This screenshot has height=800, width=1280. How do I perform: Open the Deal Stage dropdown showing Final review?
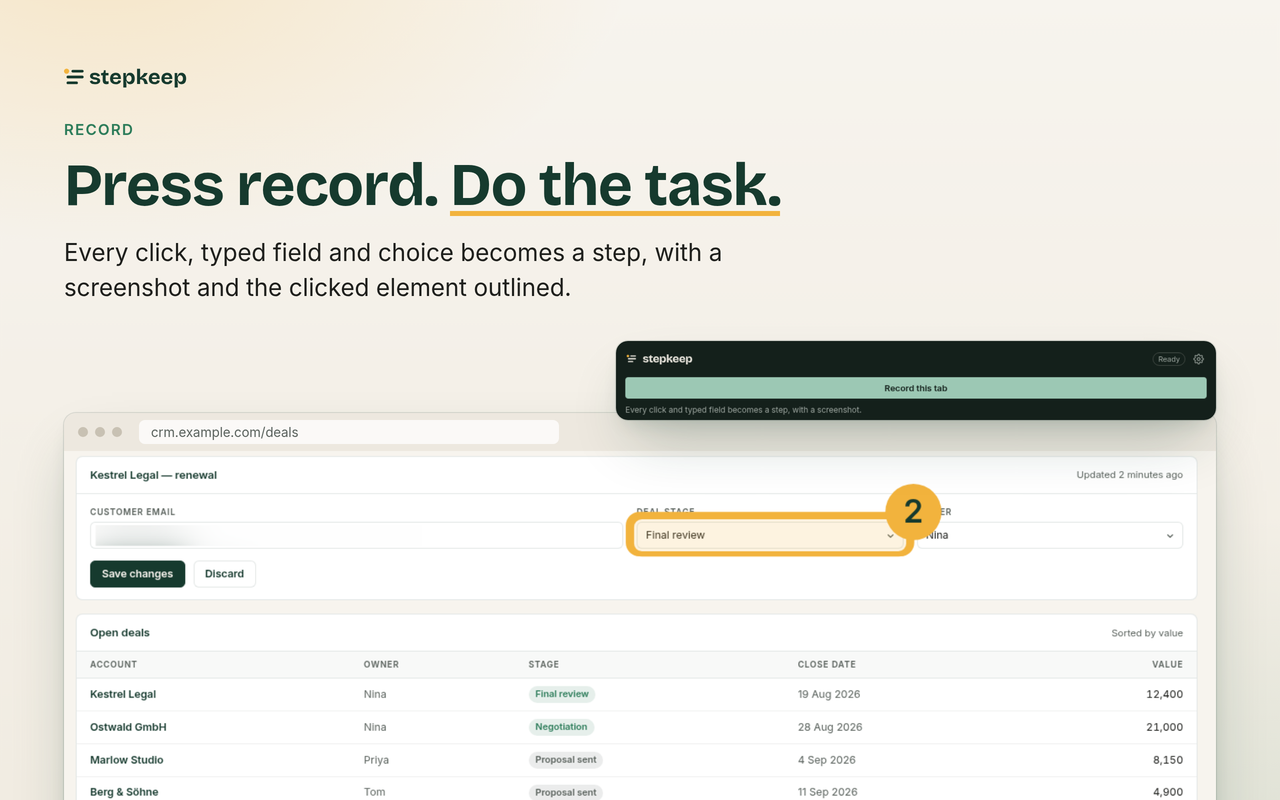click(769, 535)
